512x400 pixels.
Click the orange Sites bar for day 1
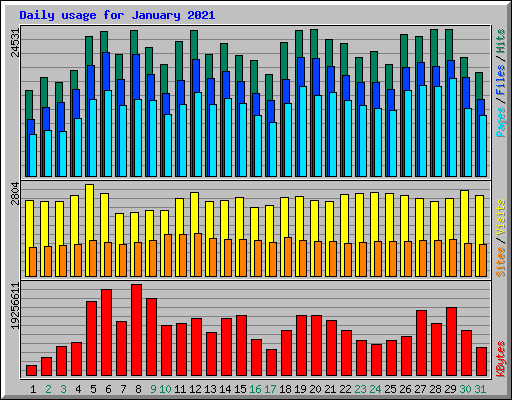pos(33,262)
